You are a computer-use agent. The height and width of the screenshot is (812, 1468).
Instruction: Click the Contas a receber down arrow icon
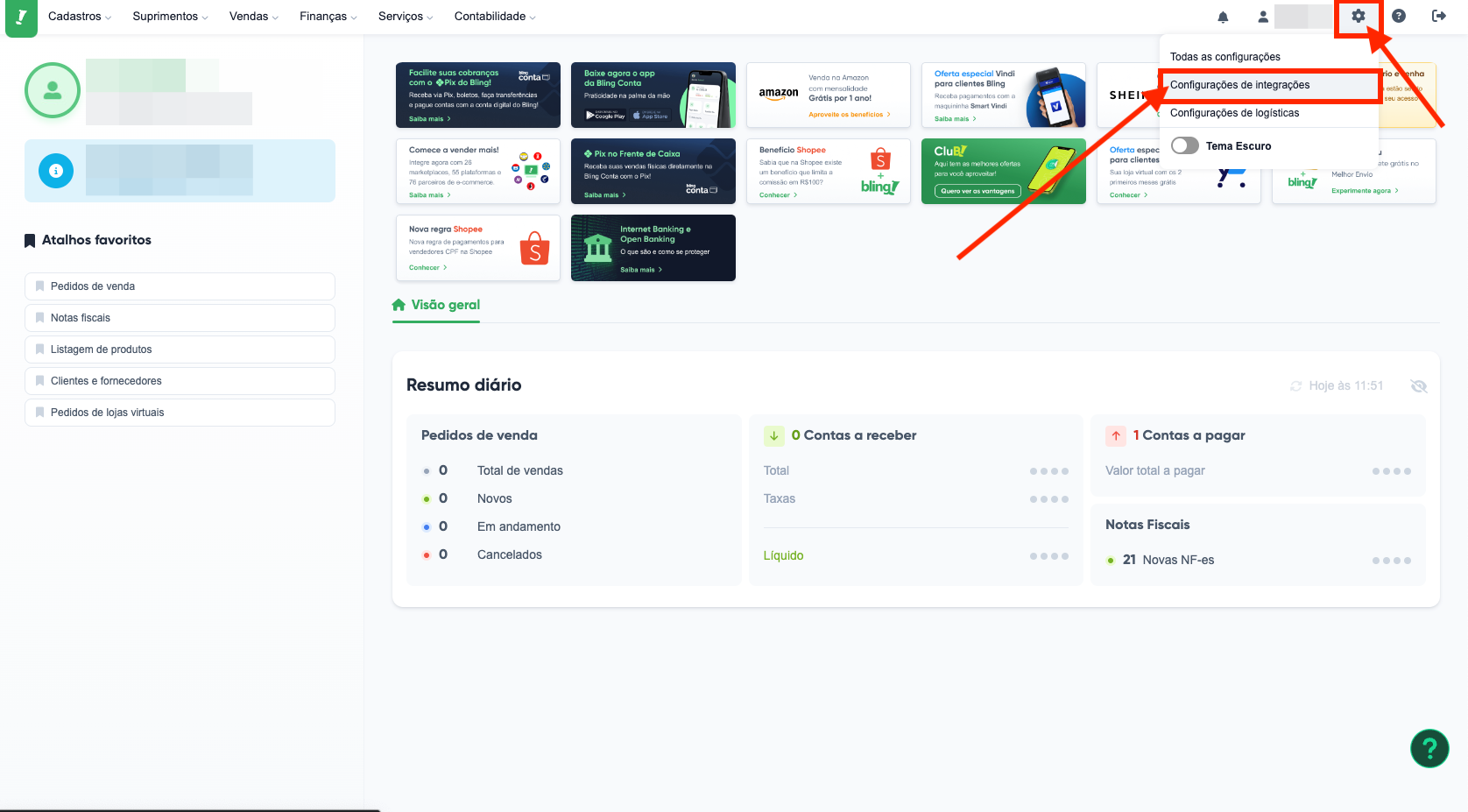coord(774,435)
